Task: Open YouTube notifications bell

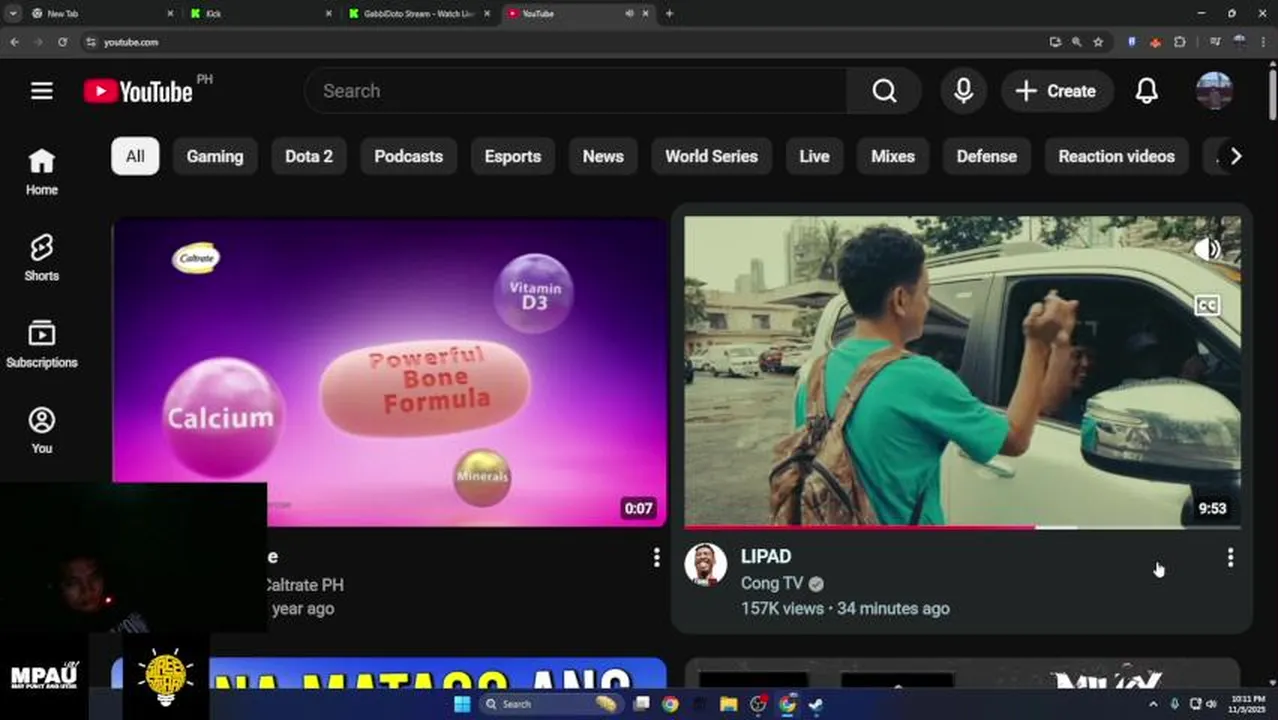Action: [1146, 91]
